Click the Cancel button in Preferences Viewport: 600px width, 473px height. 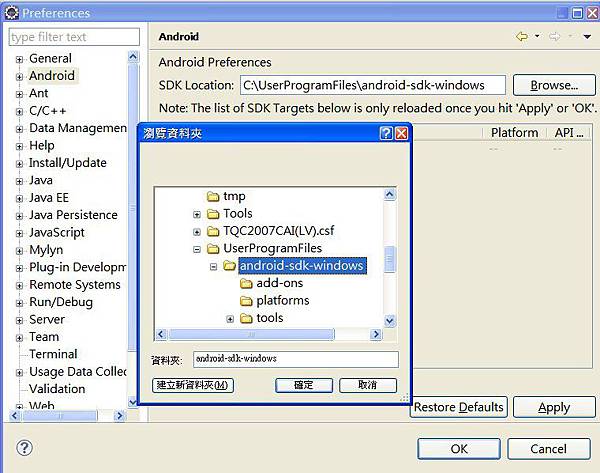coord(549,449)
